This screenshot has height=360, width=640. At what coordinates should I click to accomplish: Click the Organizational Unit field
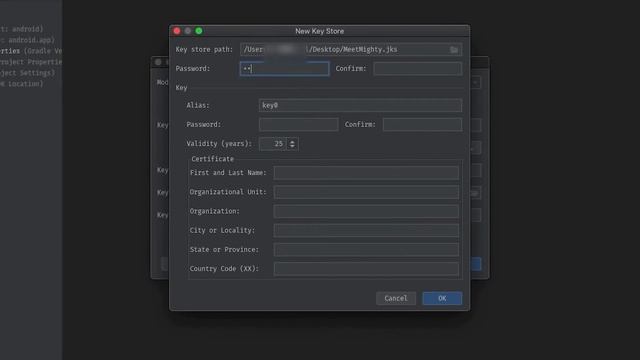click(x=366, y=192)
